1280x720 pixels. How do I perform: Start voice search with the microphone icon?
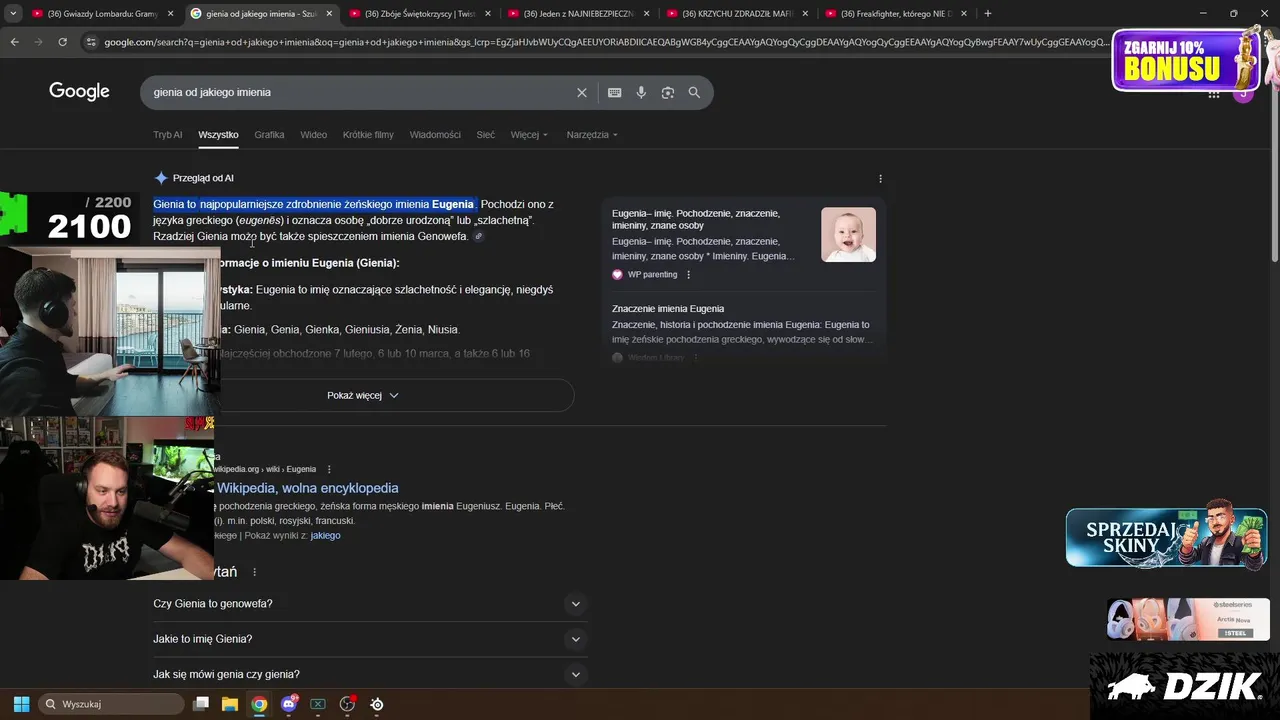pyautogui.click(x=641, y=92)
